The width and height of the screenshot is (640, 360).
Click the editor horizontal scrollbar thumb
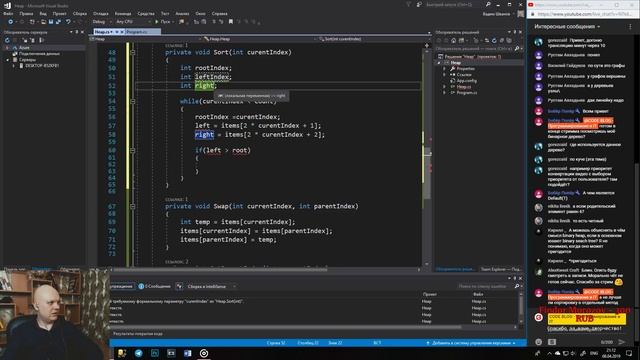pos(220,269)
